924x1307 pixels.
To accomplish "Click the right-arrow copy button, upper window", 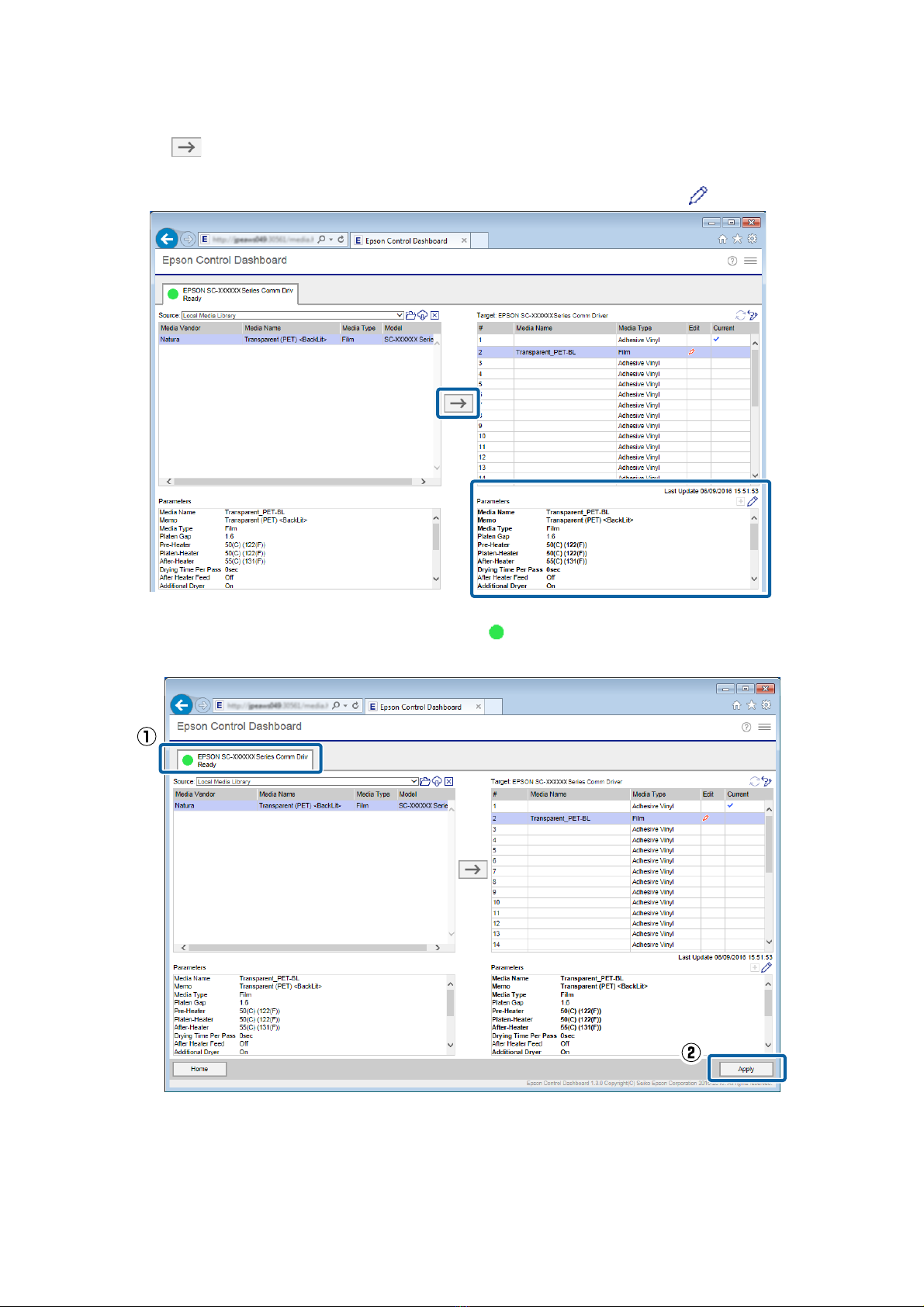I will coord(459,403).
